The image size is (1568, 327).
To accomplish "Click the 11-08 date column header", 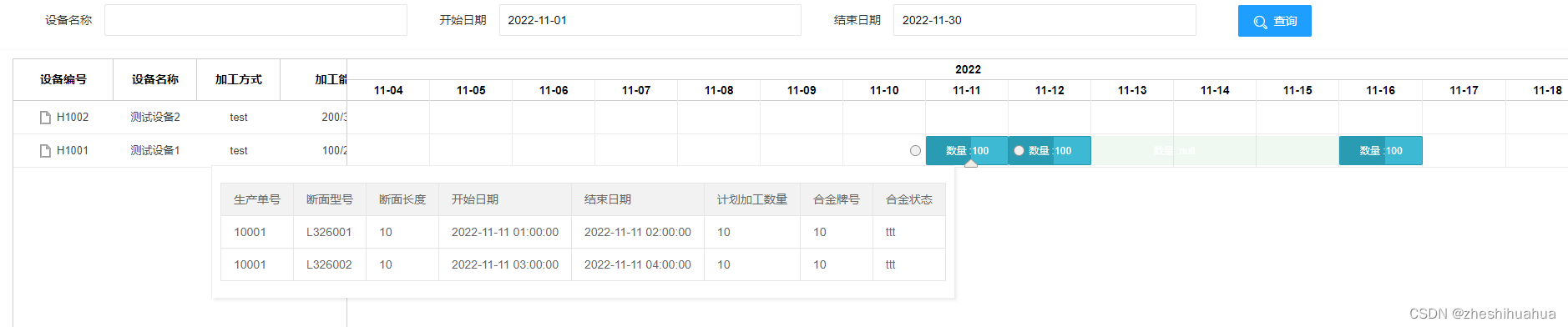I will (719, 91).
